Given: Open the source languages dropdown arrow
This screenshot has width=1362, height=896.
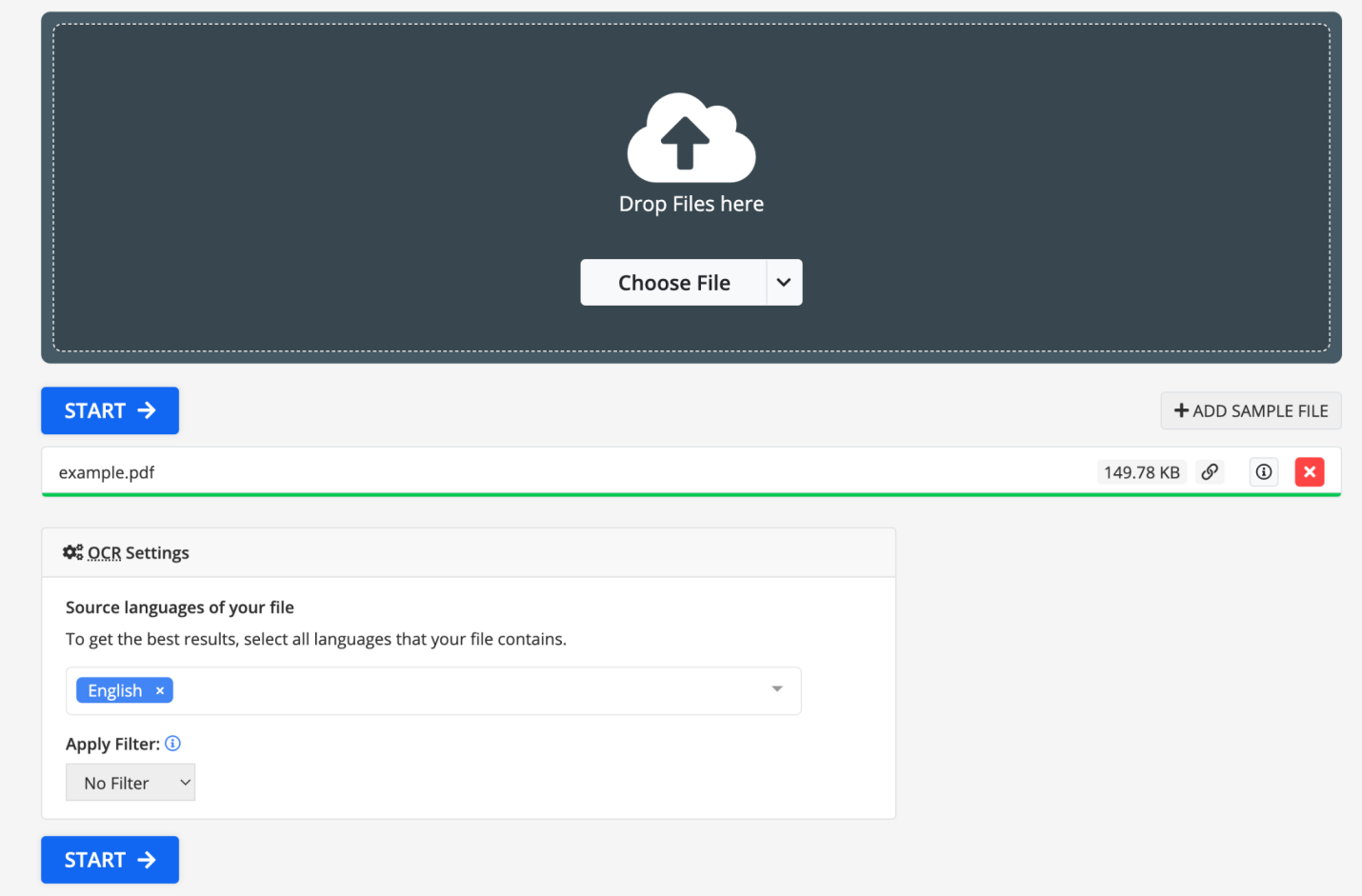Looking at the screenshot, I should click(x=777, y=689).
